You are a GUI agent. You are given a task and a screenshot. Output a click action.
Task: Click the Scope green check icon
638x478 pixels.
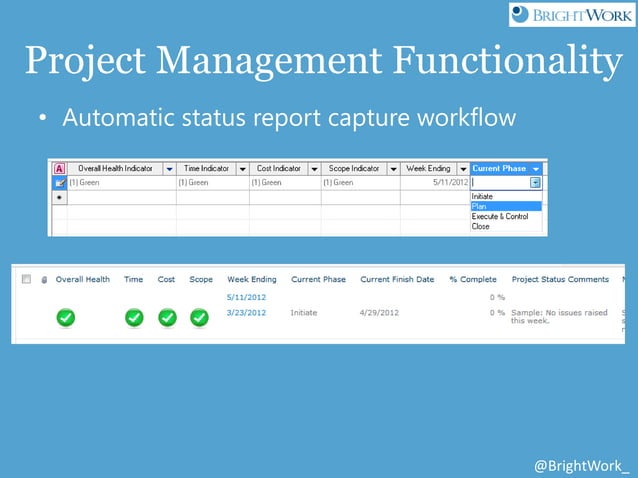(x=199, y=318)
